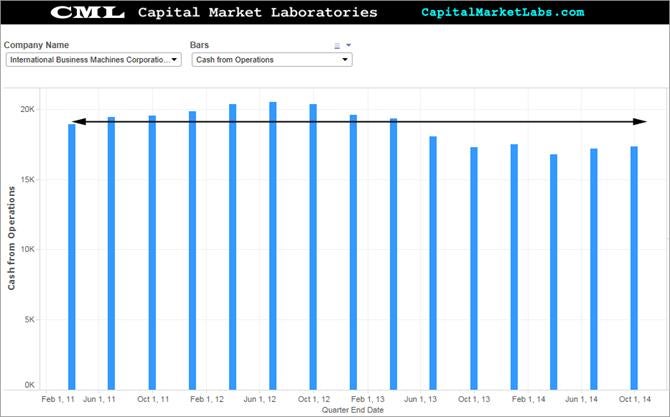
Task: Click the Capital Market Laboratories title
Action: point(258,12)
